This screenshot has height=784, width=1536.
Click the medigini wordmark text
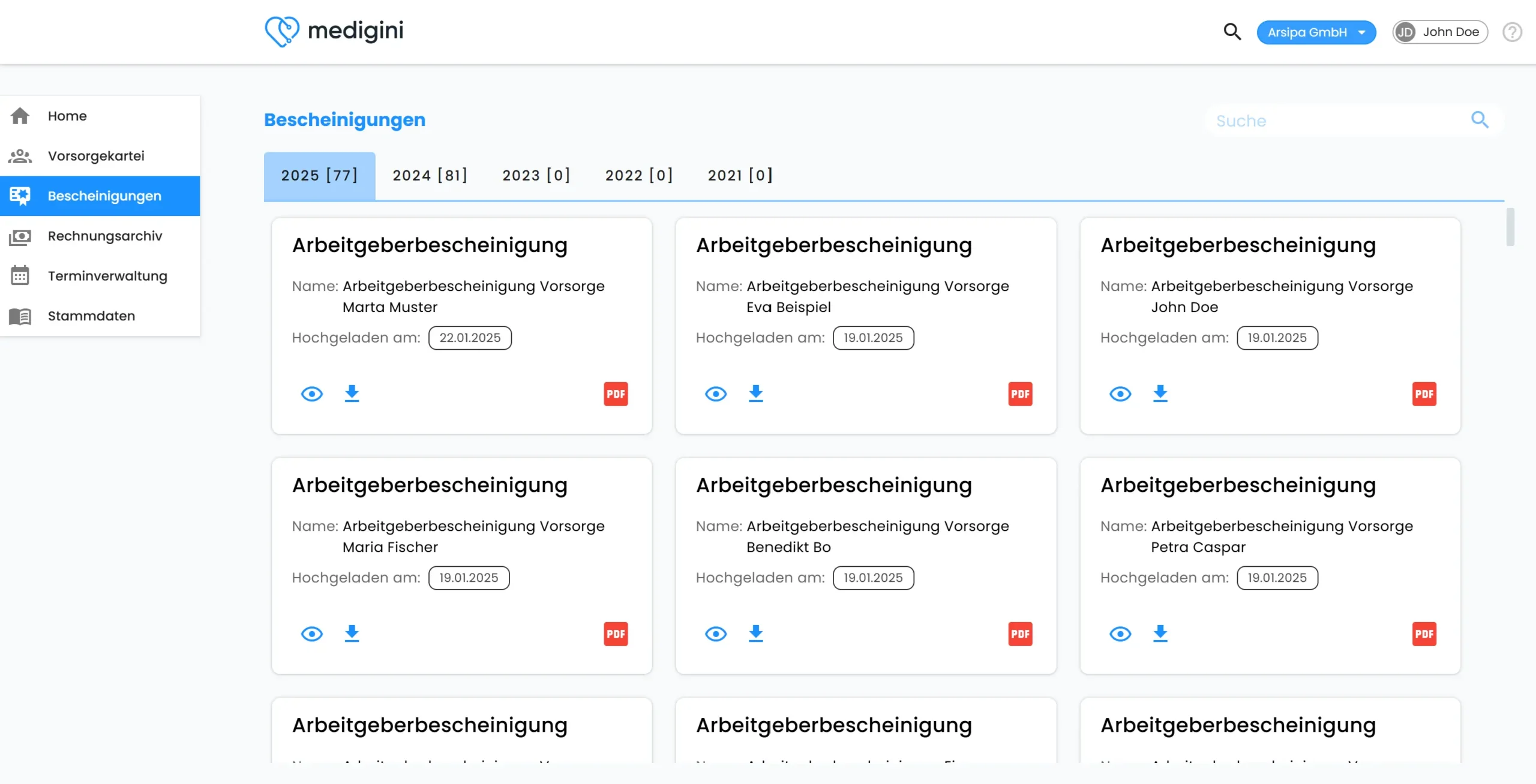(x=355, y=31)
